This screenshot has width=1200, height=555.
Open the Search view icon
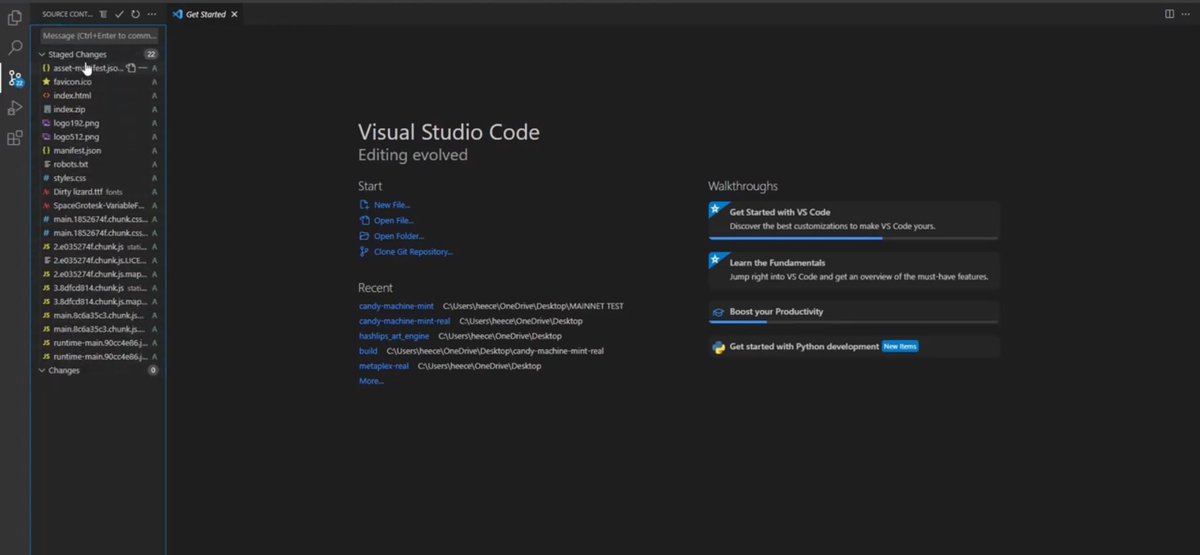[15, 47]
